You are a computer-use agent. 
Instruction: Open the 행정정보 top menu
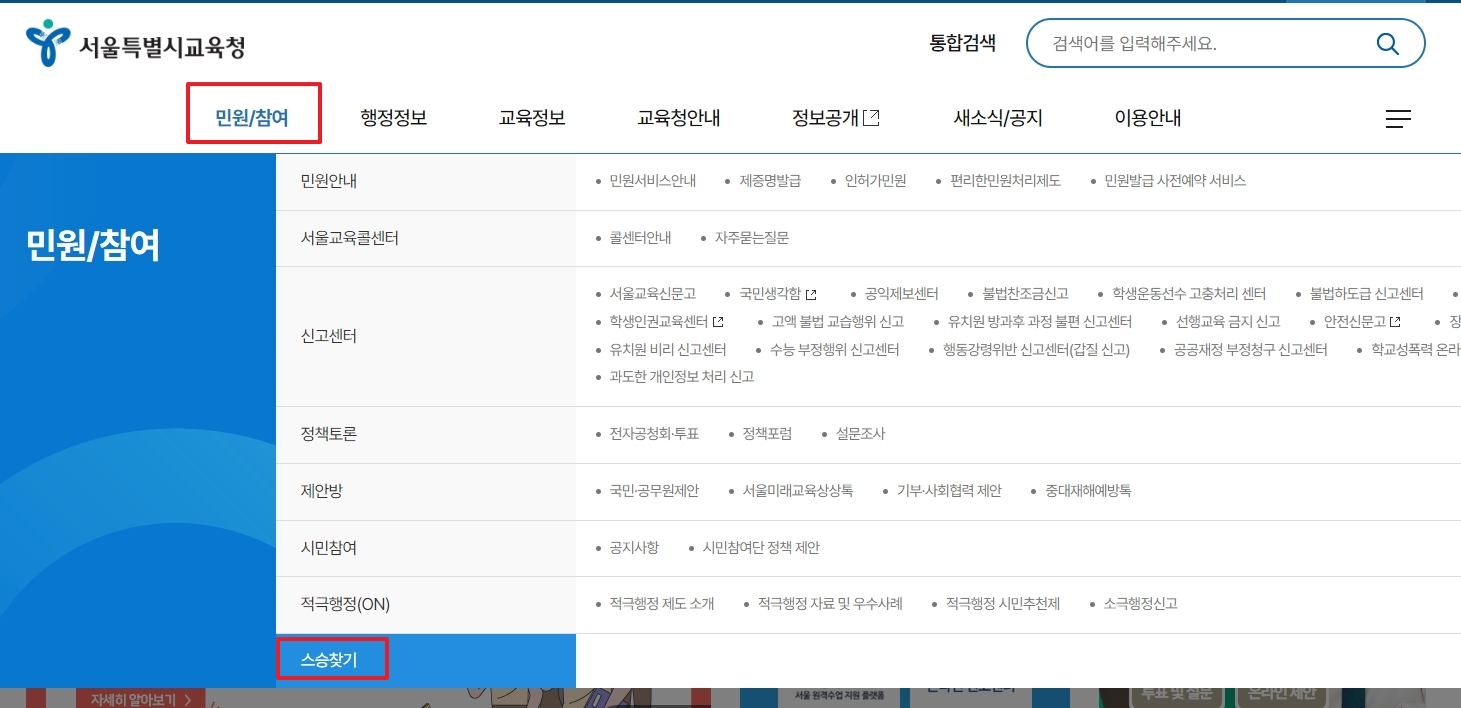tap(394, 118)
